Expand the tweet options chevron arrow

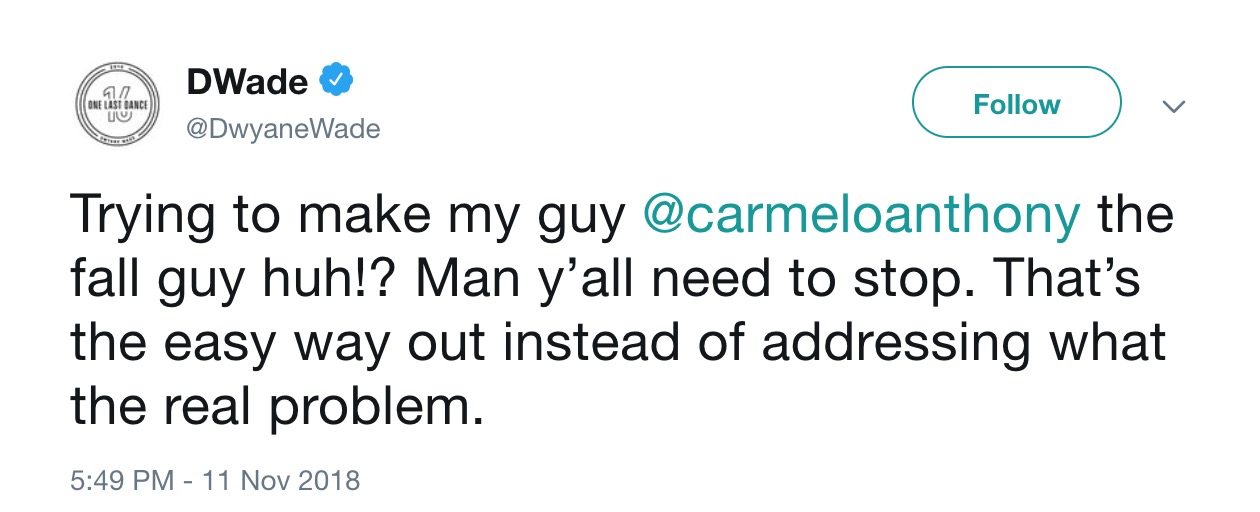[1176, 105]
